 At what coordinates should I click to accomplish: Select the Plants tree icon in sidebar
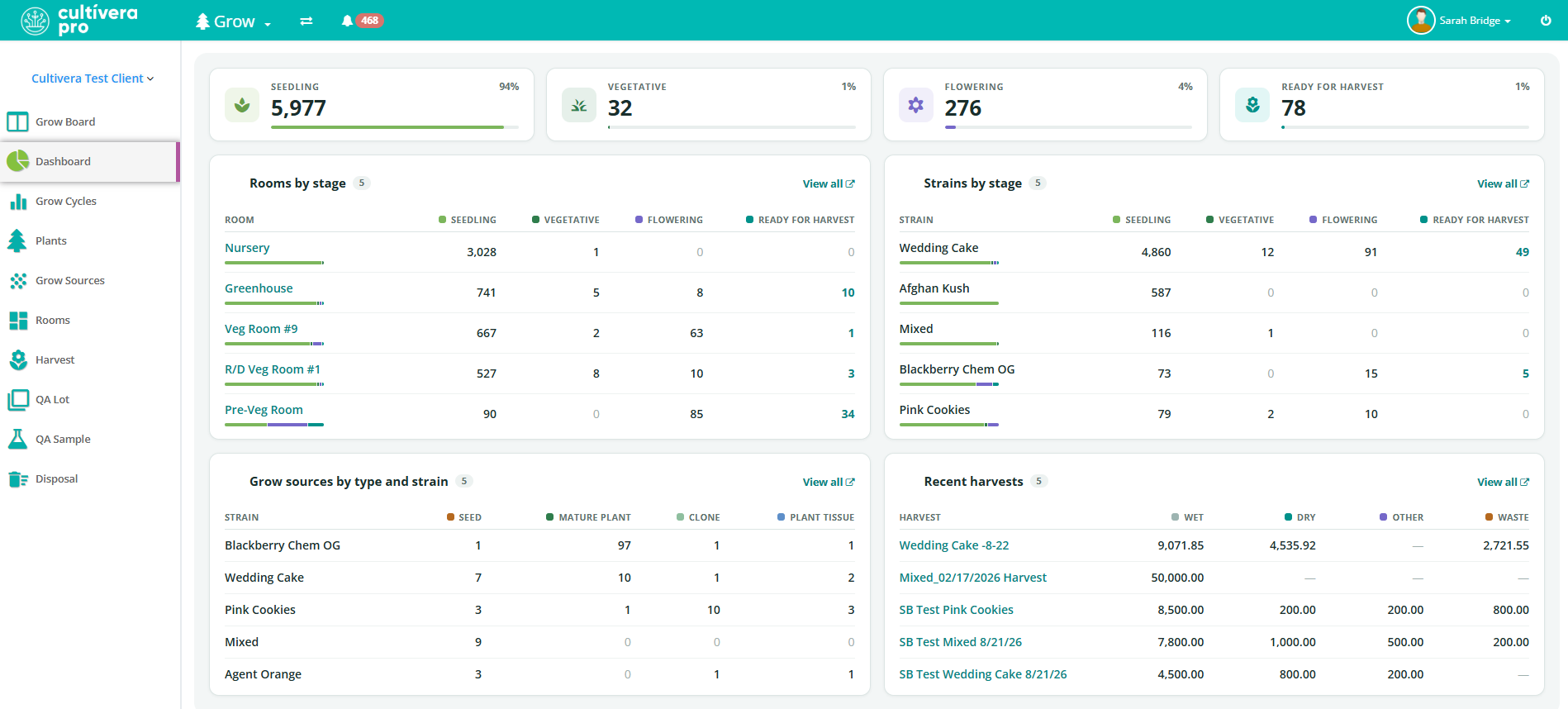[x=17, y=240]
